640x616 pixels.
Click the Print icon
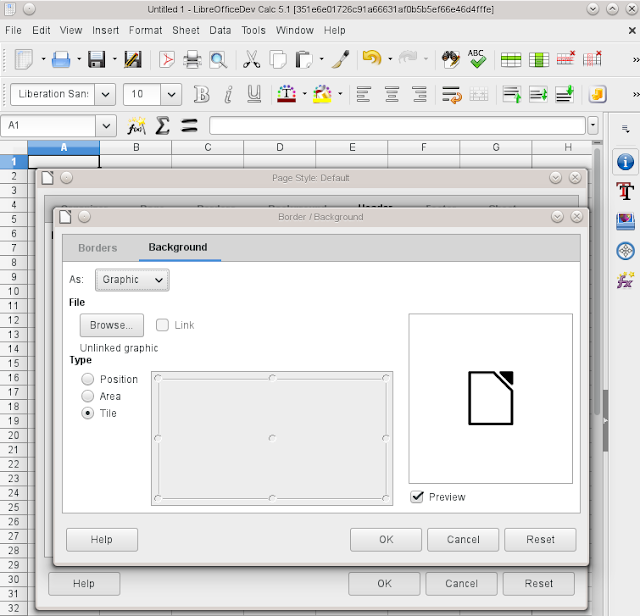pos(192,60)
